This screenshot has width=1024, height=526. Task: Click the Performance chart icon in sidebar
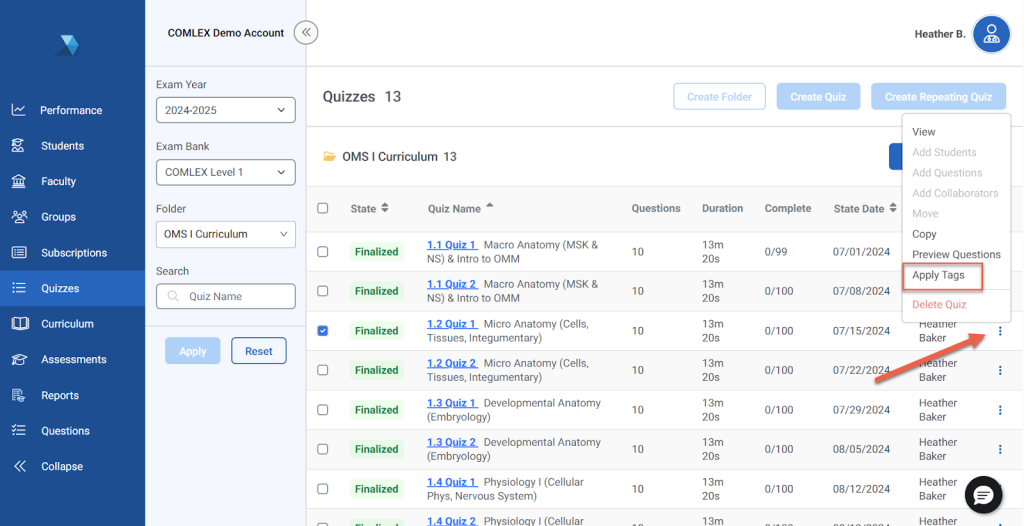coord(18,110)
